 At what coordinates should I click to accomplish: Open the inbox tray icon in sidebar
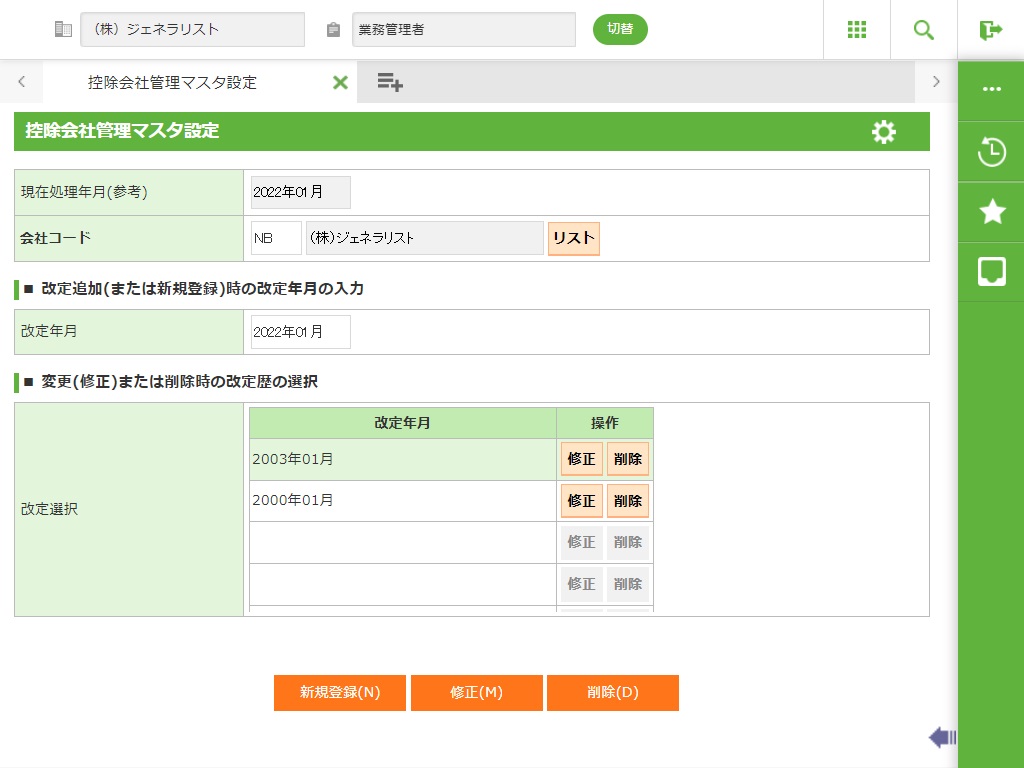991,271
